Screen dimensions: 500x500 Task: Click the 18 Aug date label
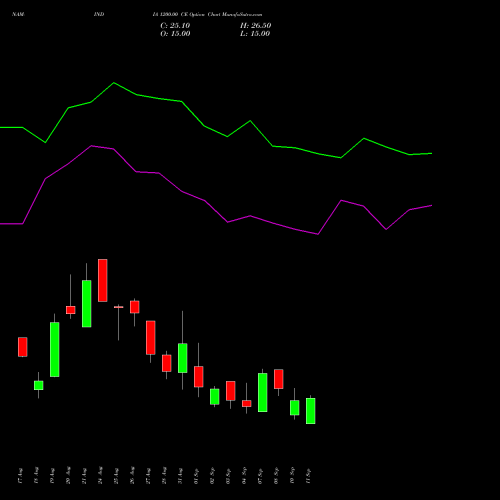coord(37,476)
